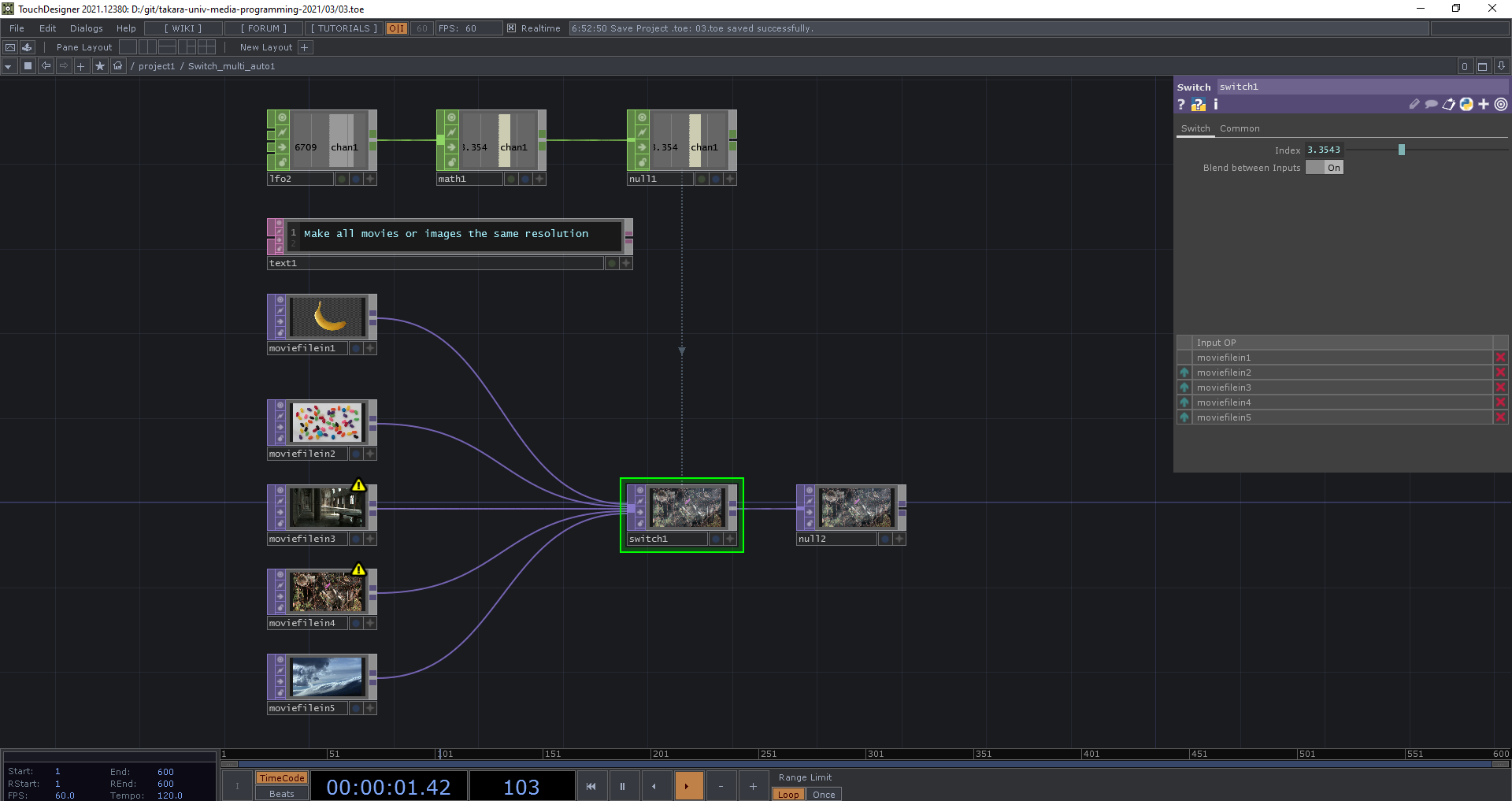The height and width of the screenshot is (801, 1512).
Task: Open the path bar dropdown arrow
Action: (x=8, y=66)
